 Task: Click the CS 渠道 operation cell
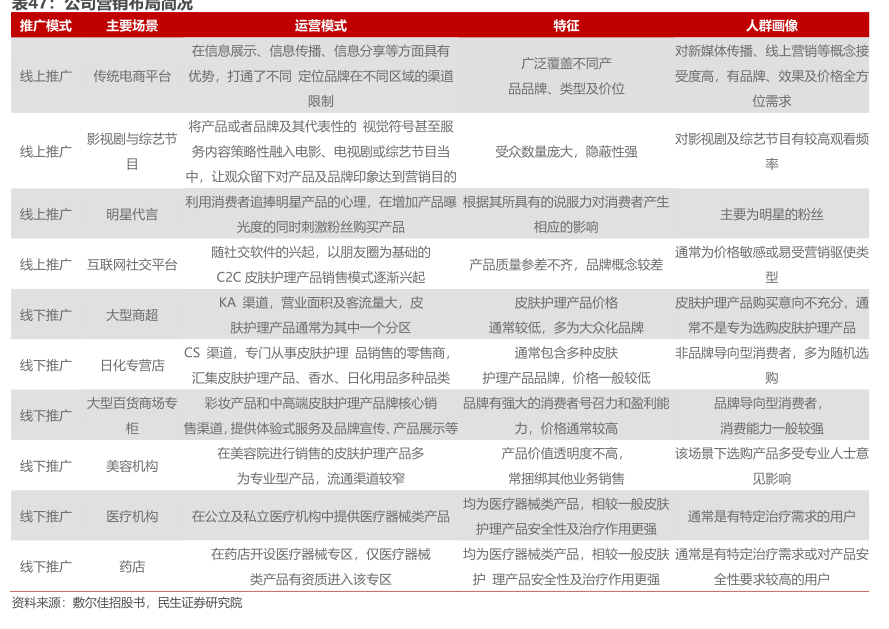[x=321, y=365]
